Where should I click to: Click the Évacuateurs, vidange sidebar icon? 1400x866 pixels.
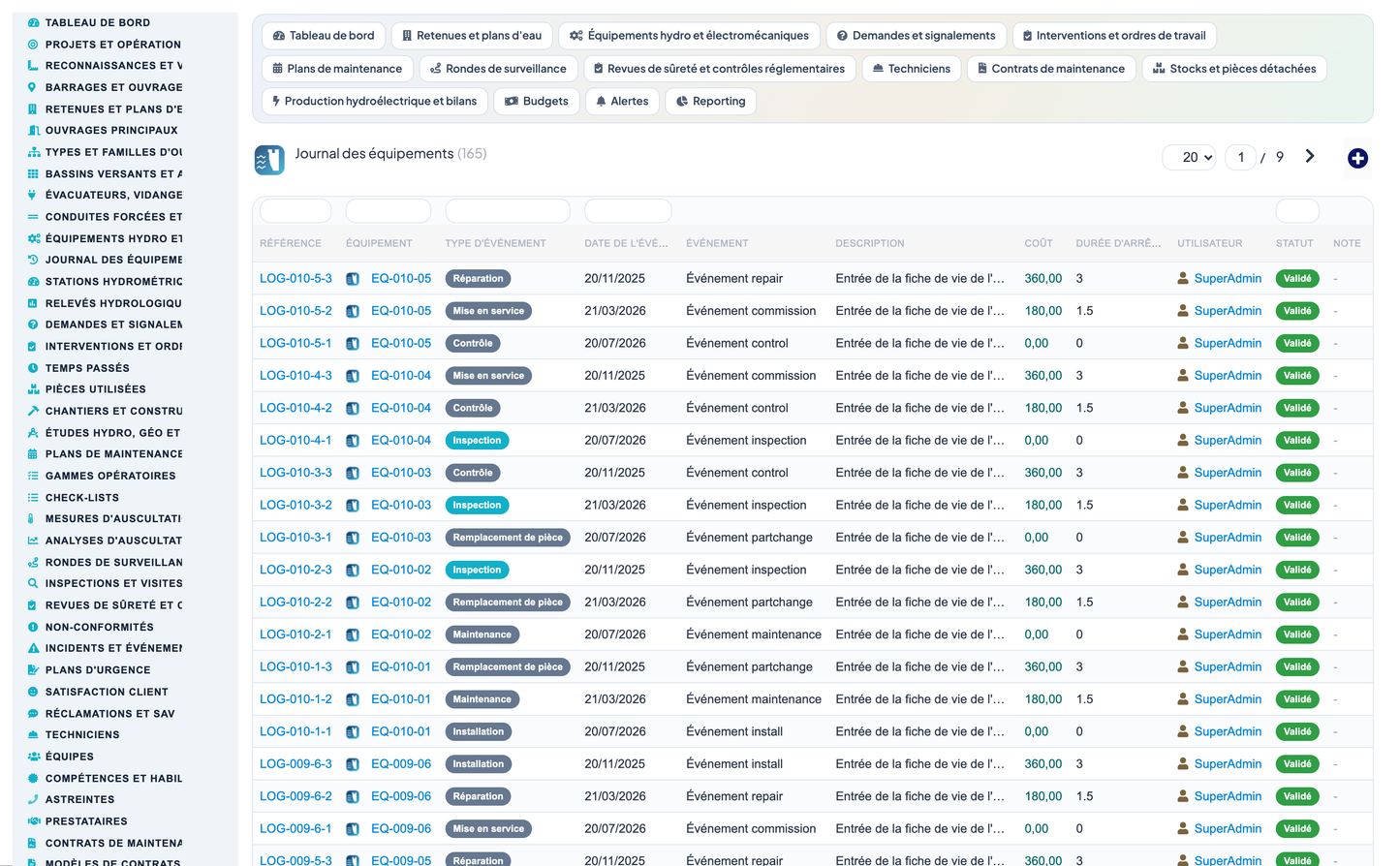tap(33, 195)
